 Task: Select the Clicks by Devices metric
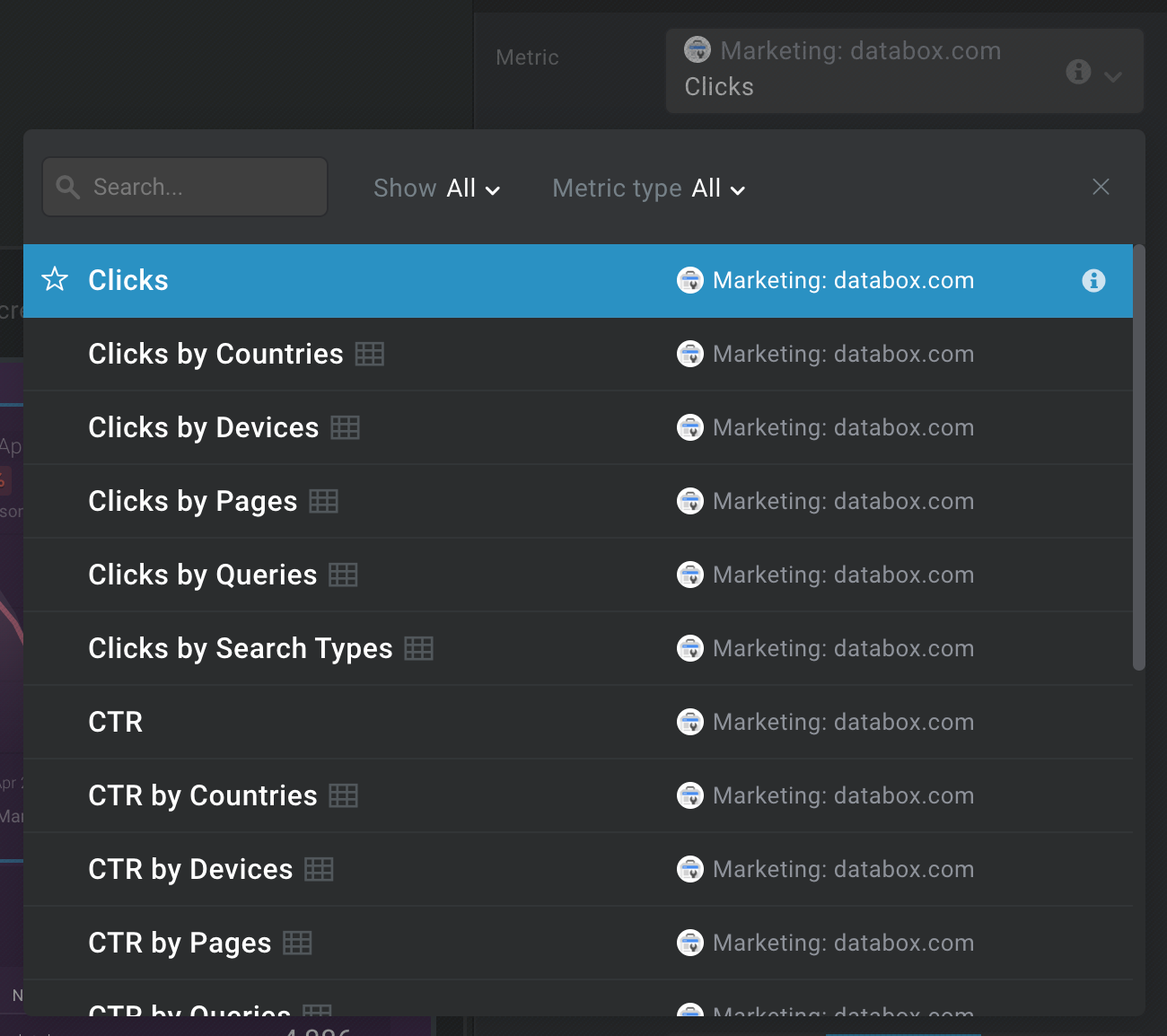[578, 428]
